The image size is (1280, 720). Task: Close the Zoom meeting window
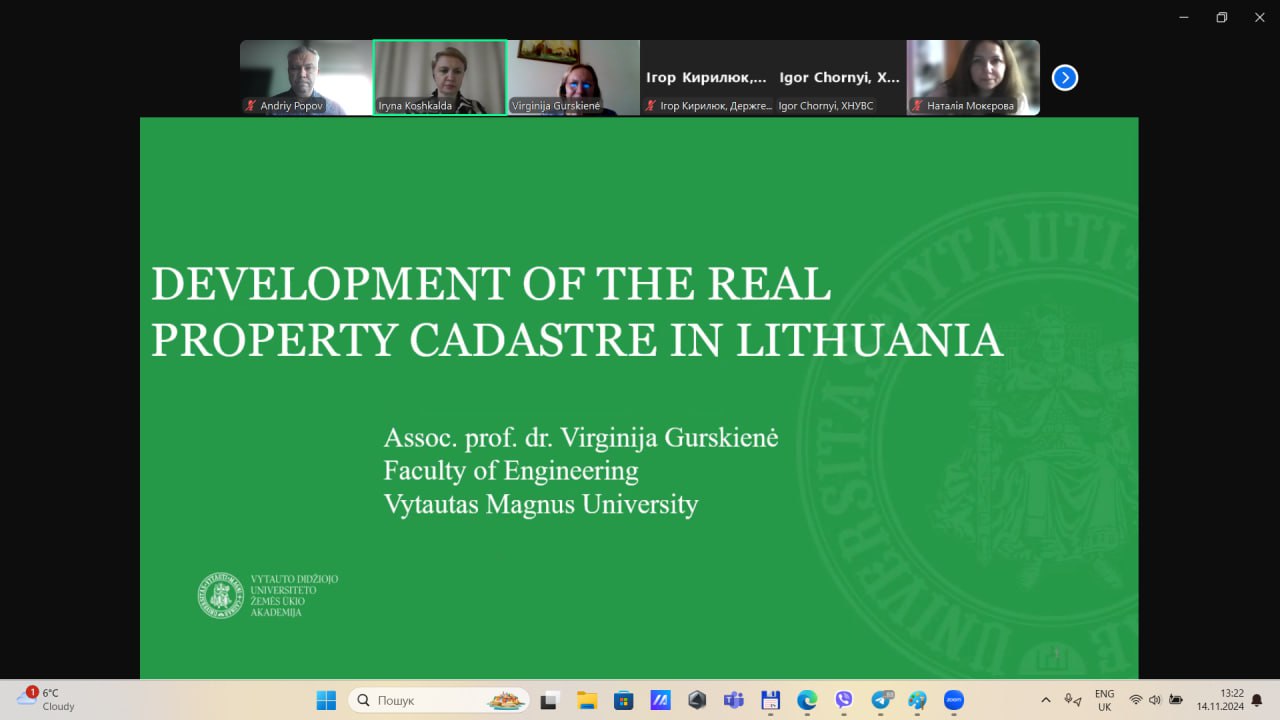[x=1259, y=17]
